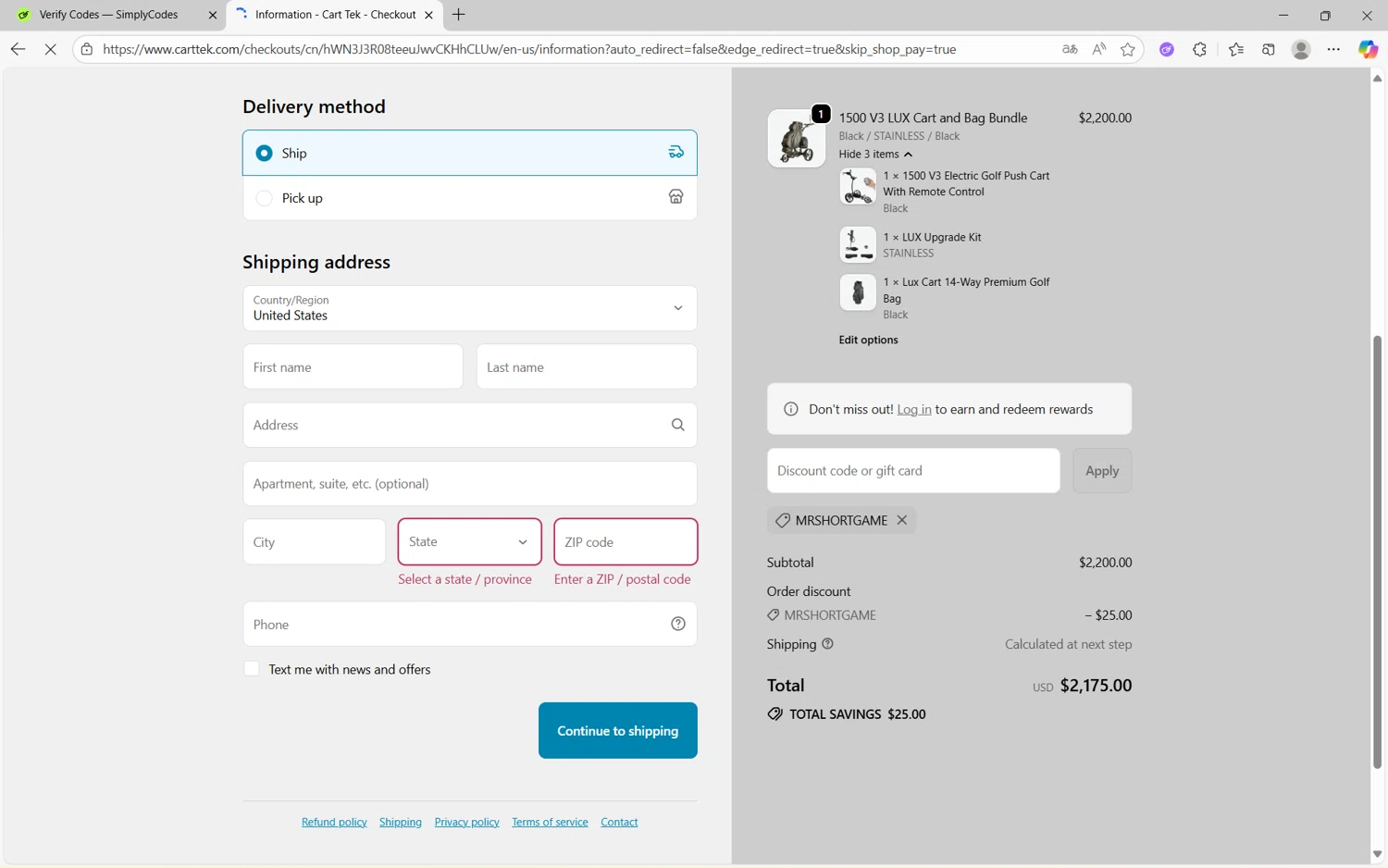Switch to the Cart Tek Checkout tab
The height and width of the screenshot is (868, 1388).
(x=334, y=15)
